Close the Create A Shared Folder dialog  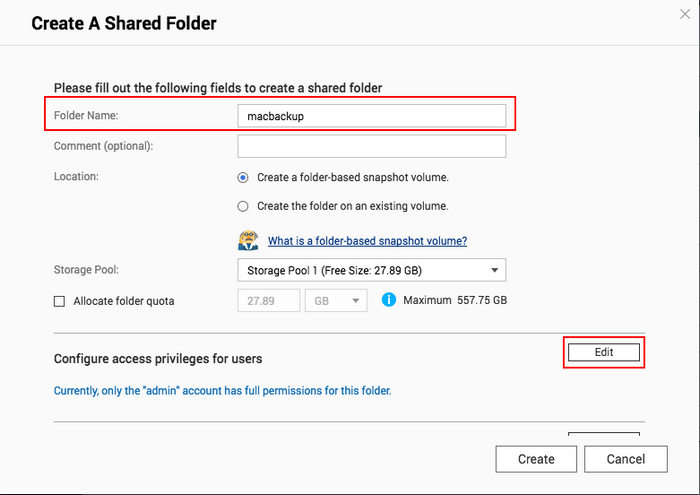point(685,14)
